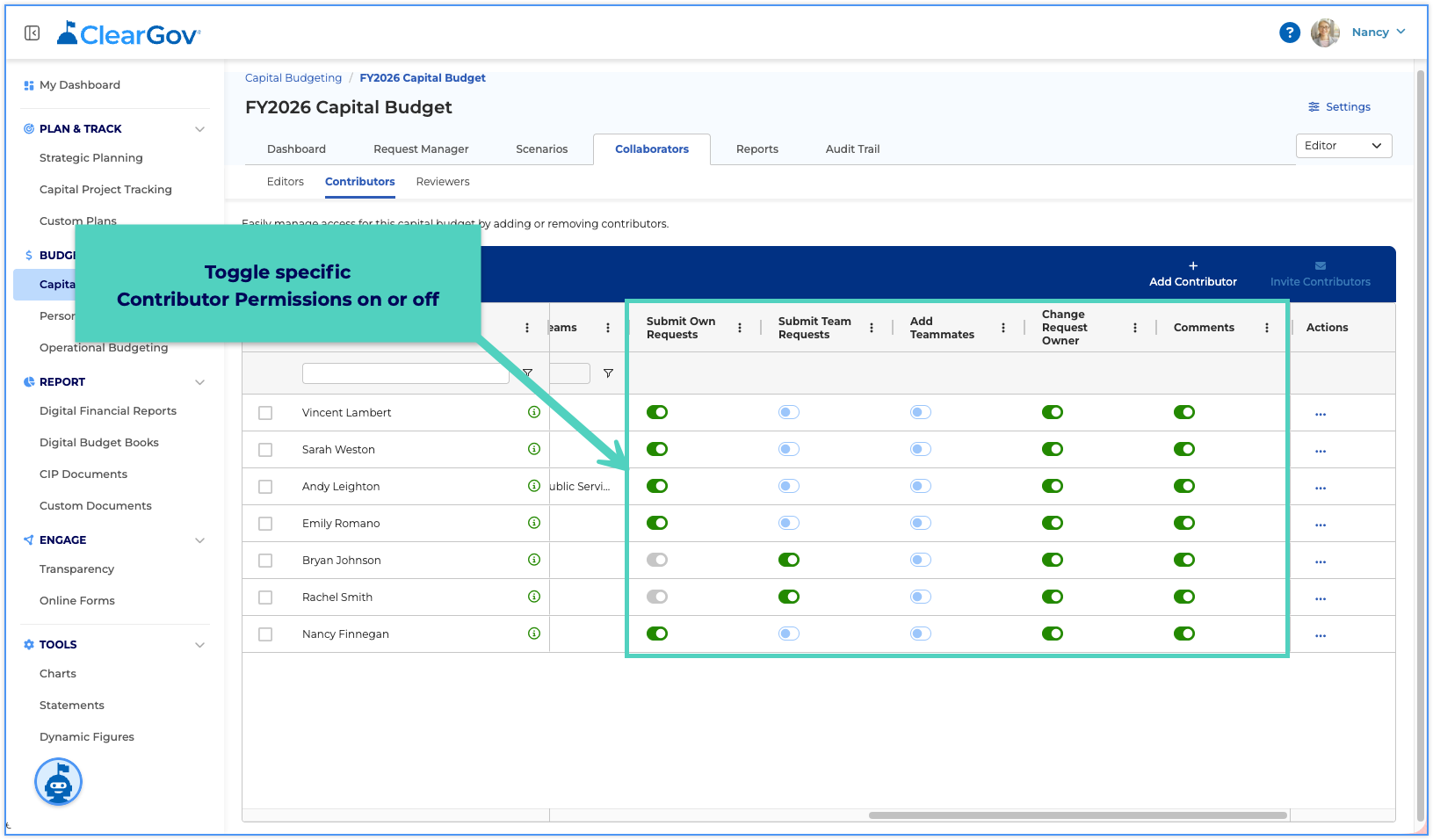Open the Submit Own Requests column menu

point(740,328)
